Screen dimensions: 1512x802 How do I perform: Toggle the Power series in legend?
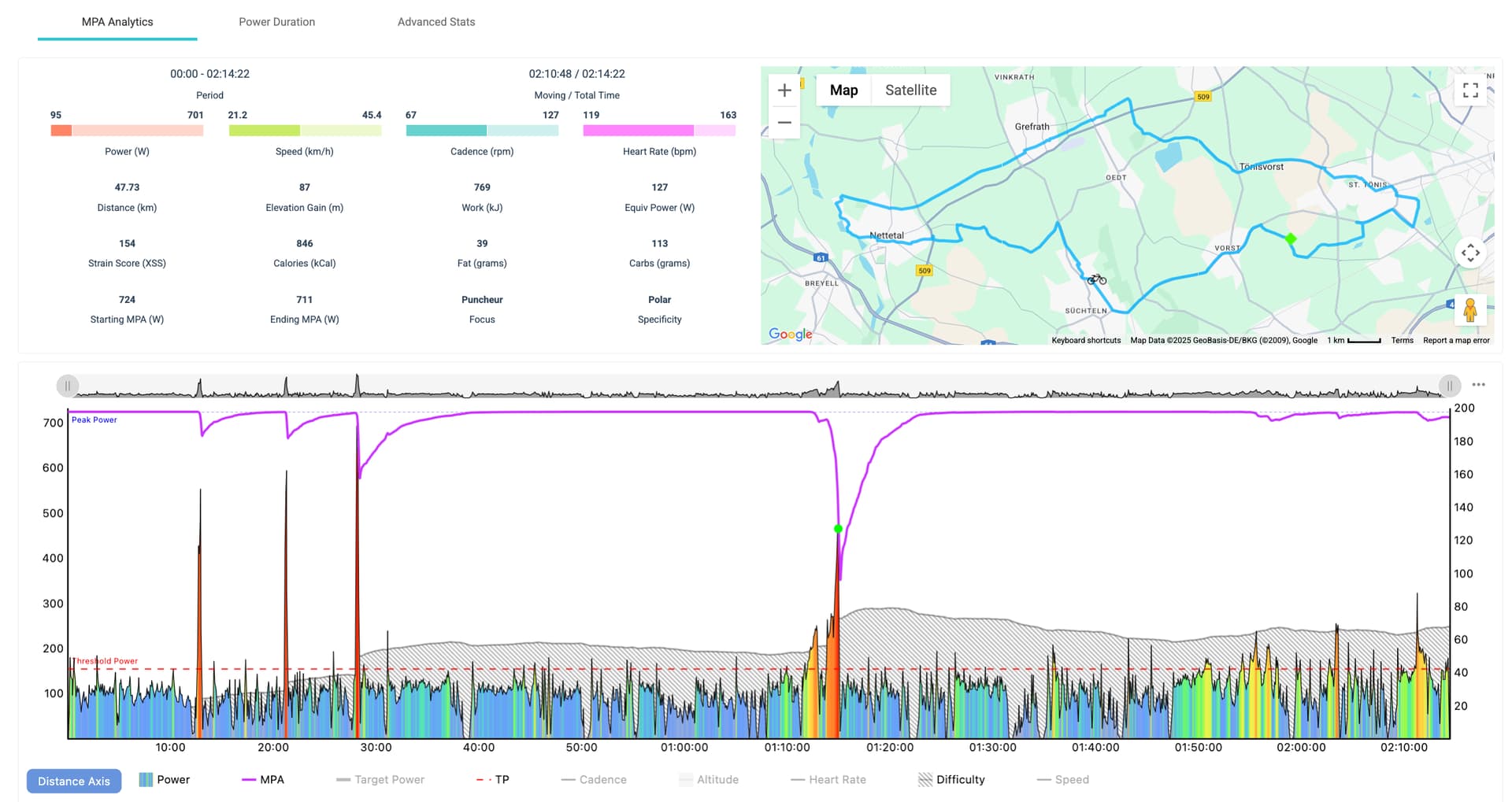click(x=165, y=779)
